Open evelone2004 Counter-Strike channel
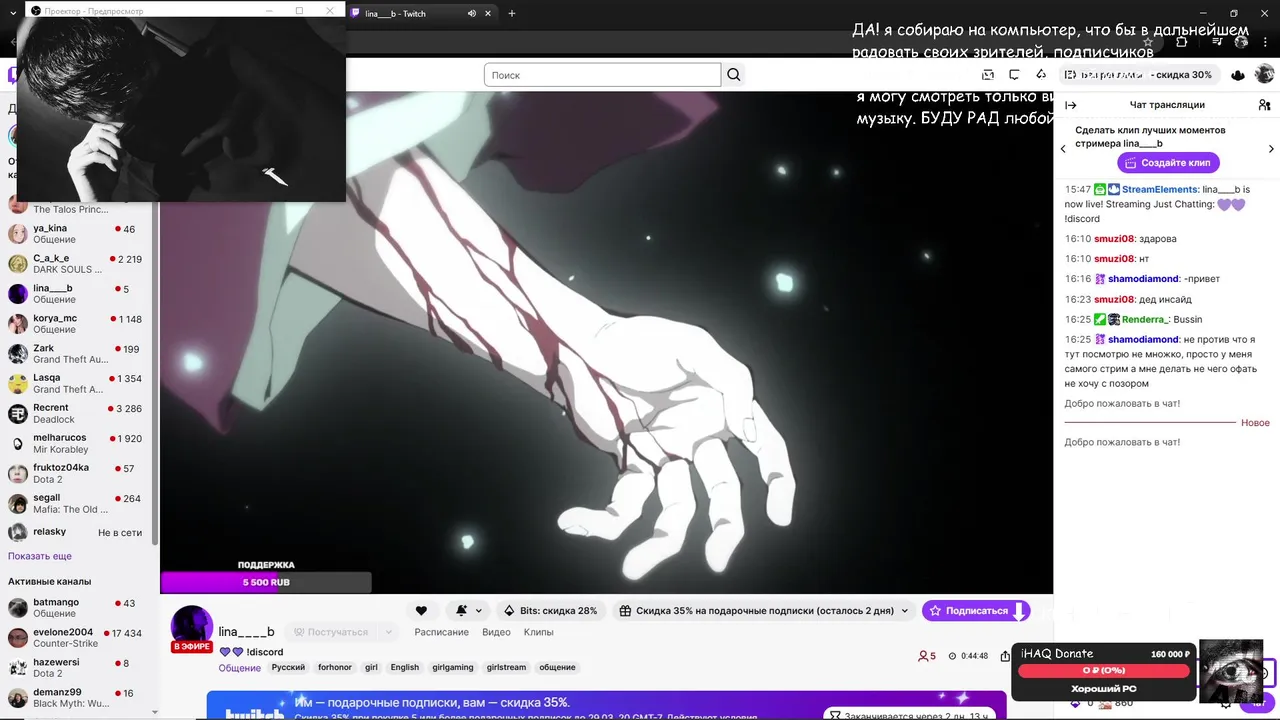Image resolution: width=1280 pixels, height=720 pixels. [x=79, y=638]
